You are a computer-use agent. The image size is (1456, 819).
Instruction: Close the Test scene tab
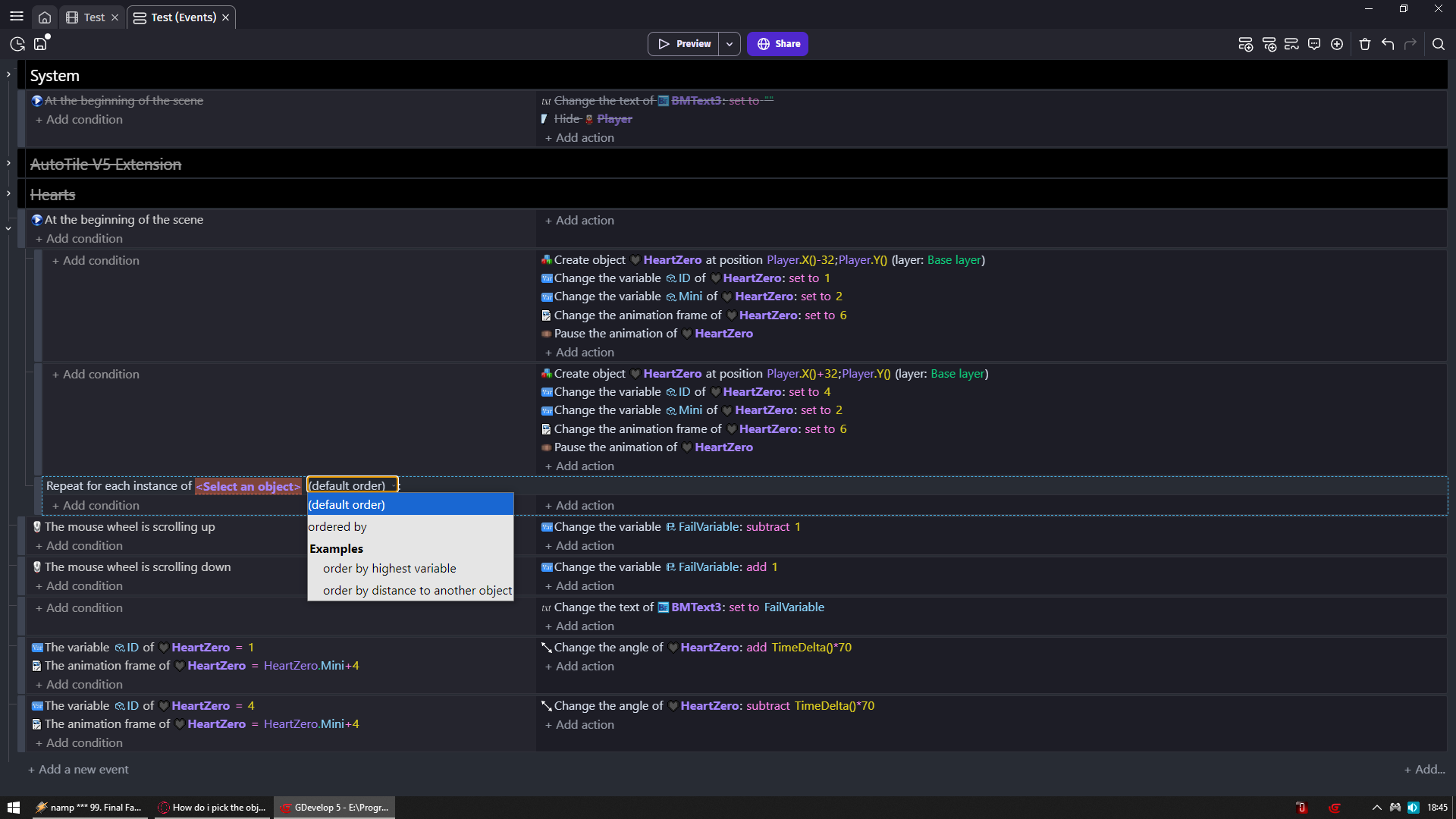pyautogui.click(x=115, y=17)
